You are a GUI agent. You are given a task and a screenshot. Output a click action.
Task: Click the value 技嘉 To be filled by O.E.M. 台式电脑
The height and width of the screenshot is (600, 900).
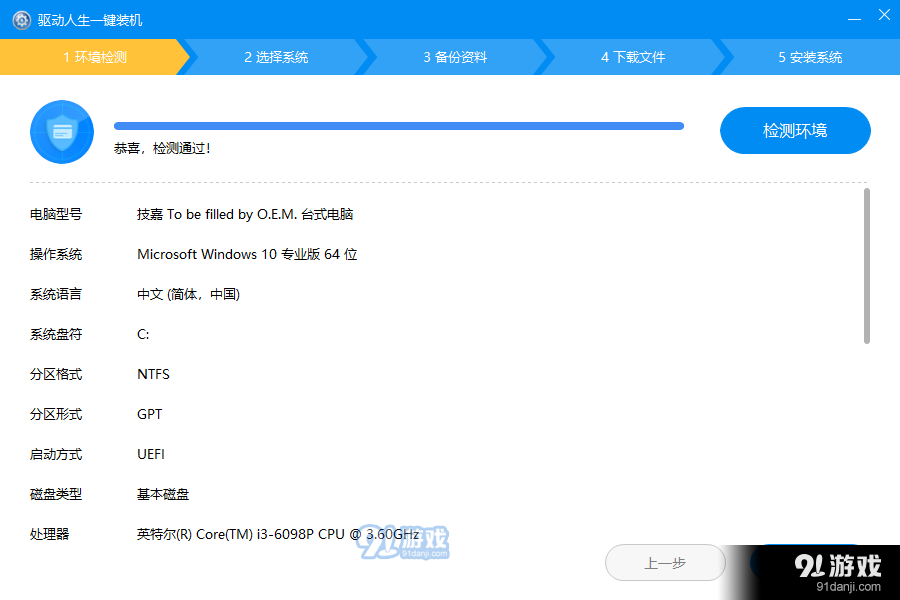click(x=245, y=214)
